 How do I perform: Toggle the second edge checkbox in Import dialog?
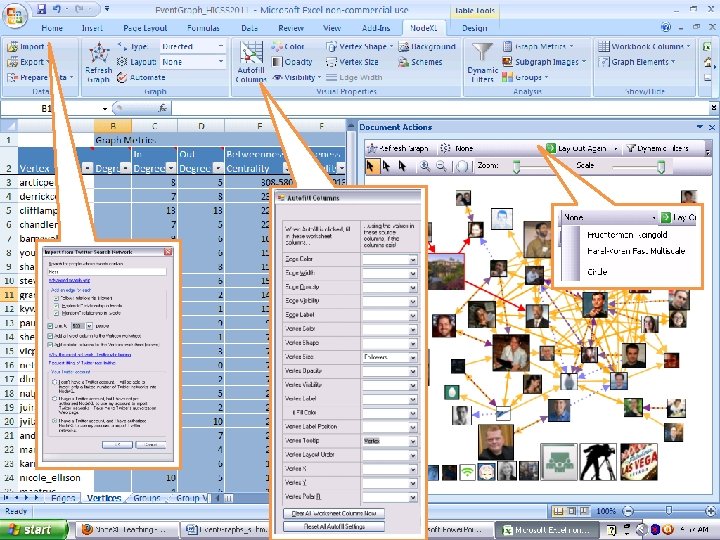click(56, 305)
